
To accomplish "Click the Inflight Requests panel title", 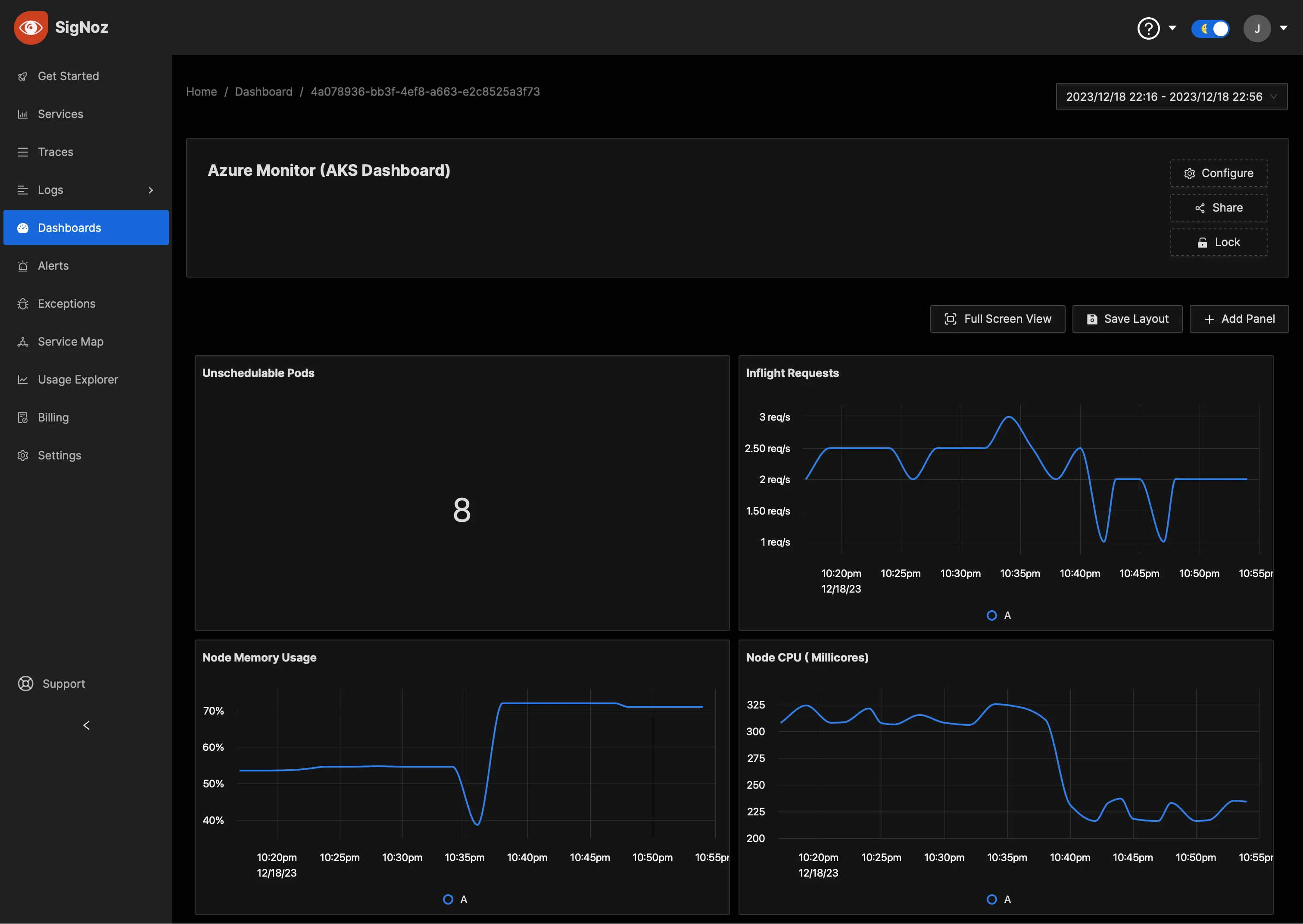I will click(792, 373).
